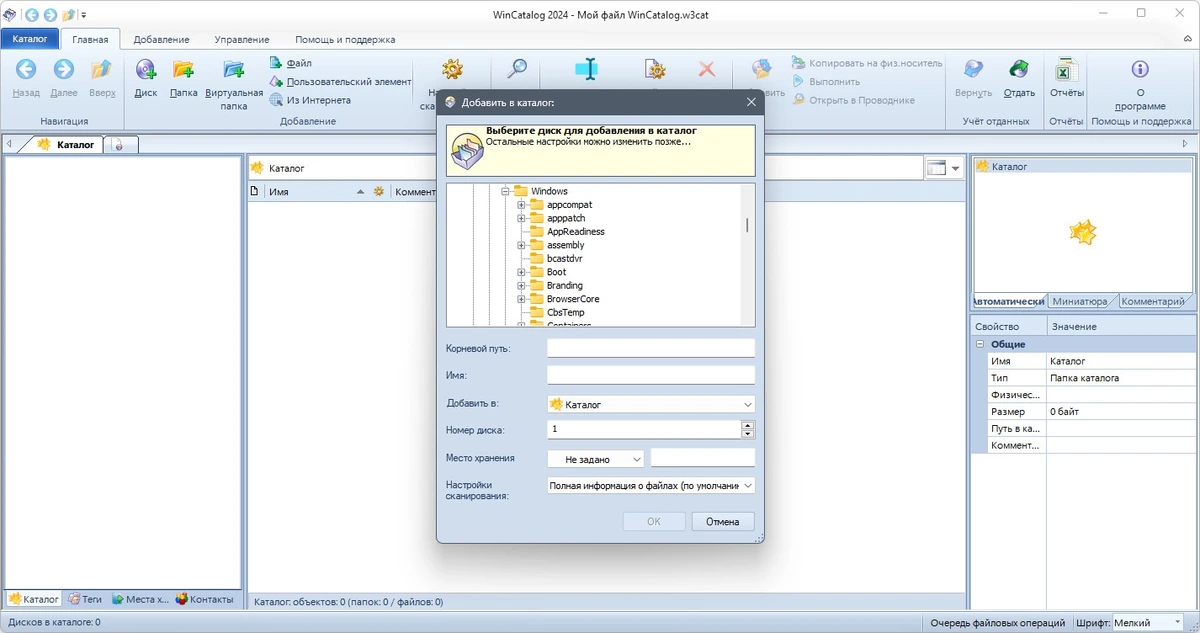This screenshot has width=1200, height=633.
Task: Expand the assembly folder node
Action: 522,245
